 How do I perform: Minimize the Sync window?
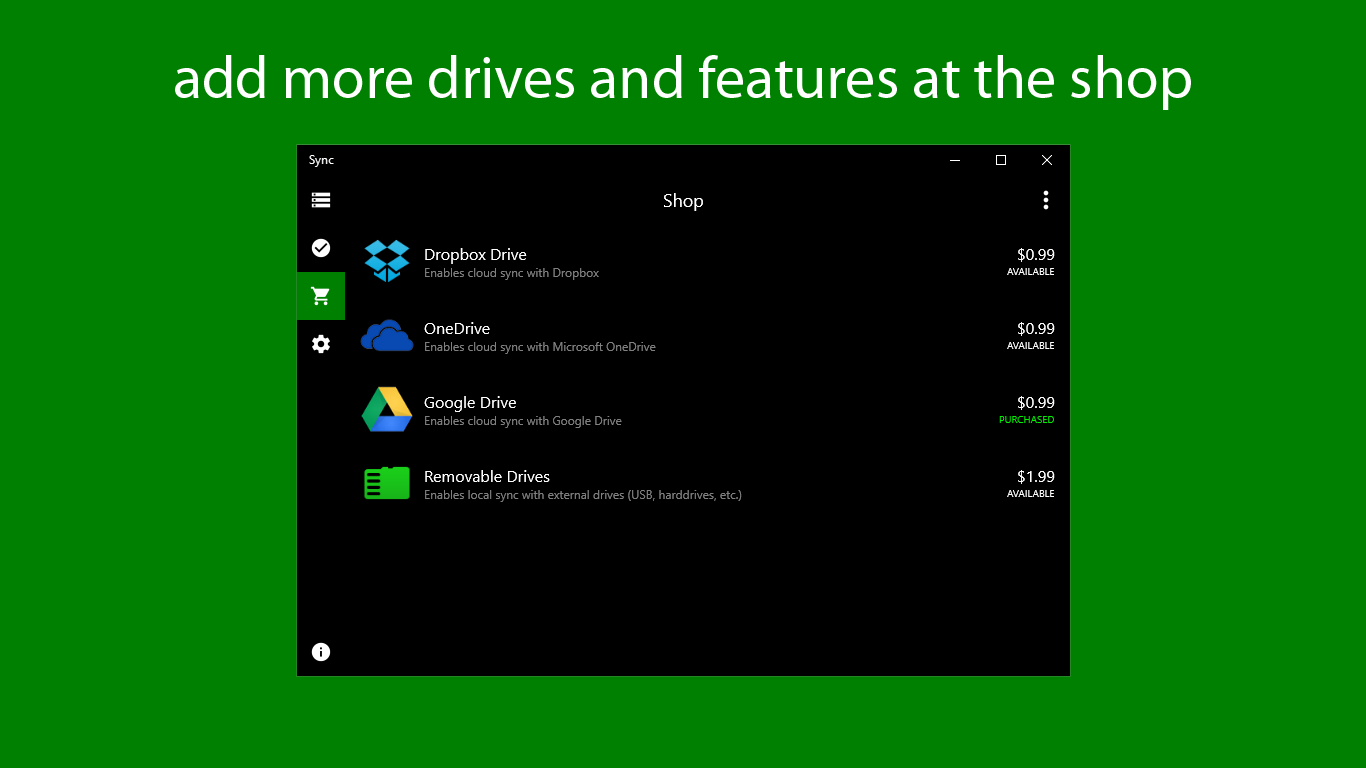click(x=955, y=160)
